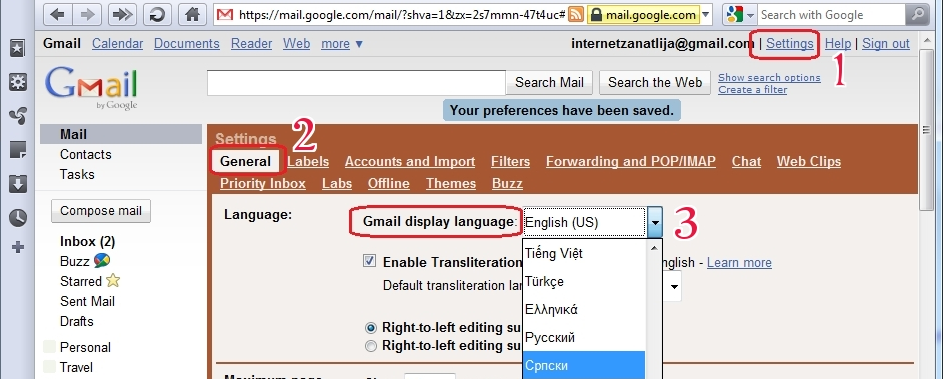Viewport: 943px width, 381px height.
Task: Open the Notes panel icon in sidebar
Action: tap(17, 150)
